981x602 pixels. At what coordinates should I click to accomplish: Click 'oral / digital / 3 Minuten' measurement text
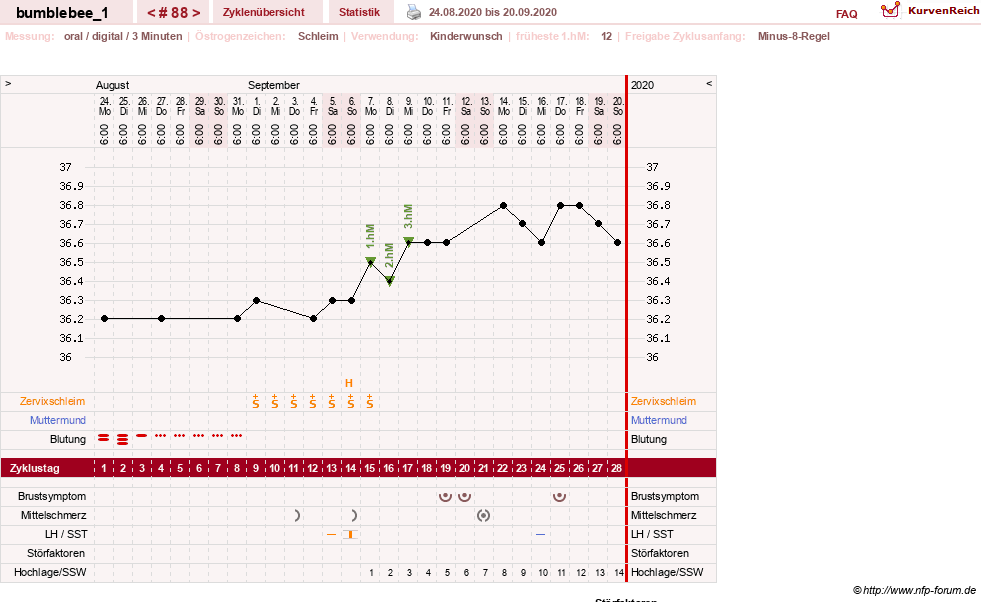click(123, 36)
